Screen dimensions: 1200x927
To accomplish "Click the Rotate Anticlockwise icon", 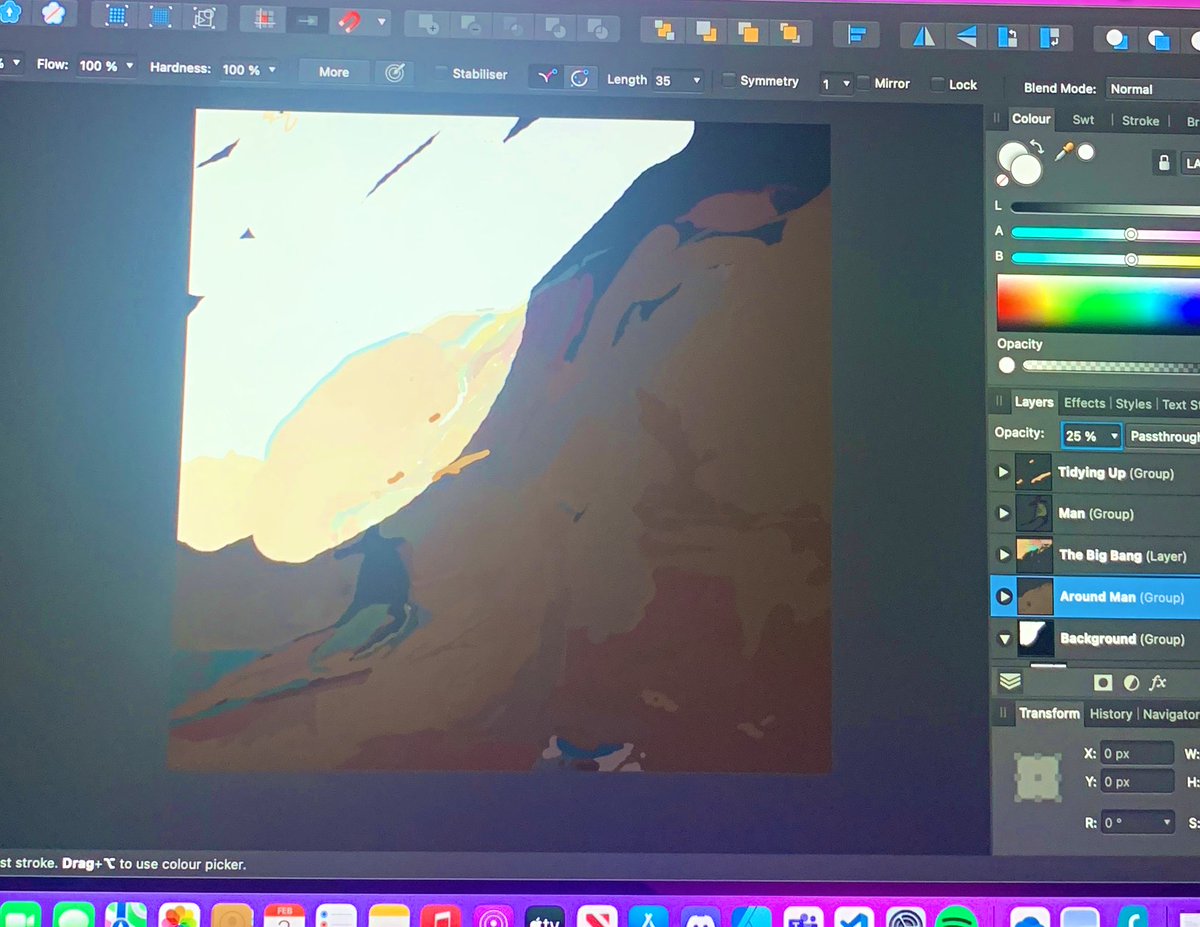I will [1007, 38].
